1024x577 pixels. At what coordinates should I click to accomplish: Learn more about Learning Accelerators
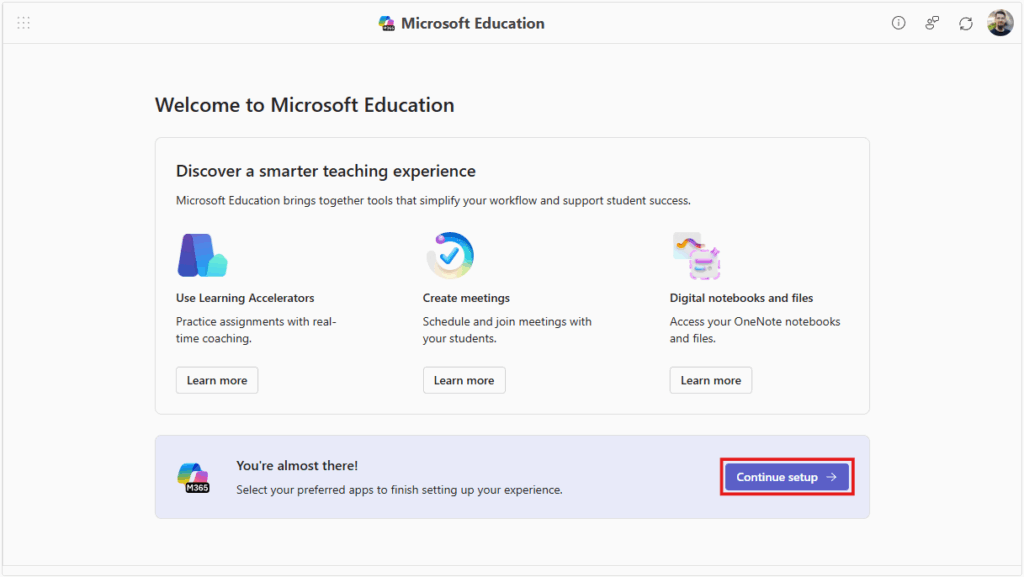[217, 380]
